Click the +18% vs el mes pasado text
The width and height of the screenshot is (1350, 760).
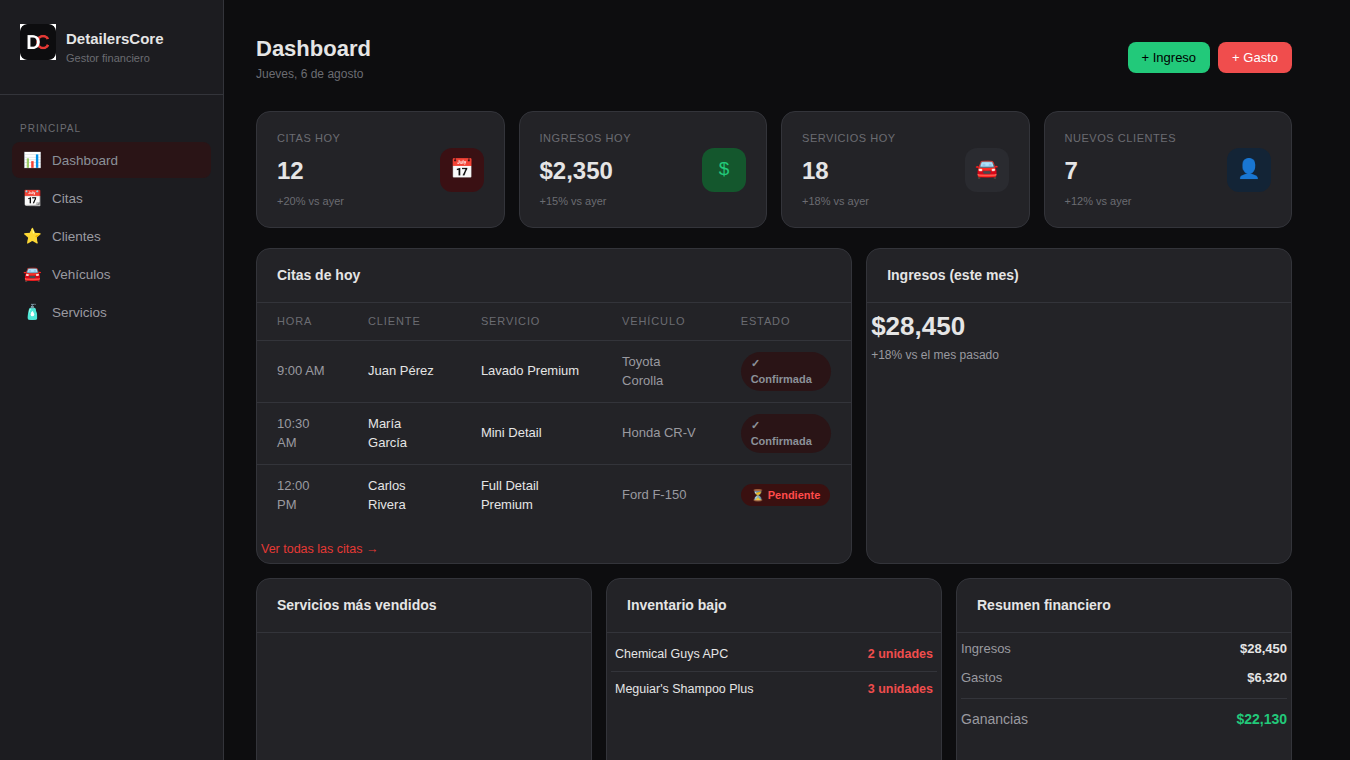935,355
